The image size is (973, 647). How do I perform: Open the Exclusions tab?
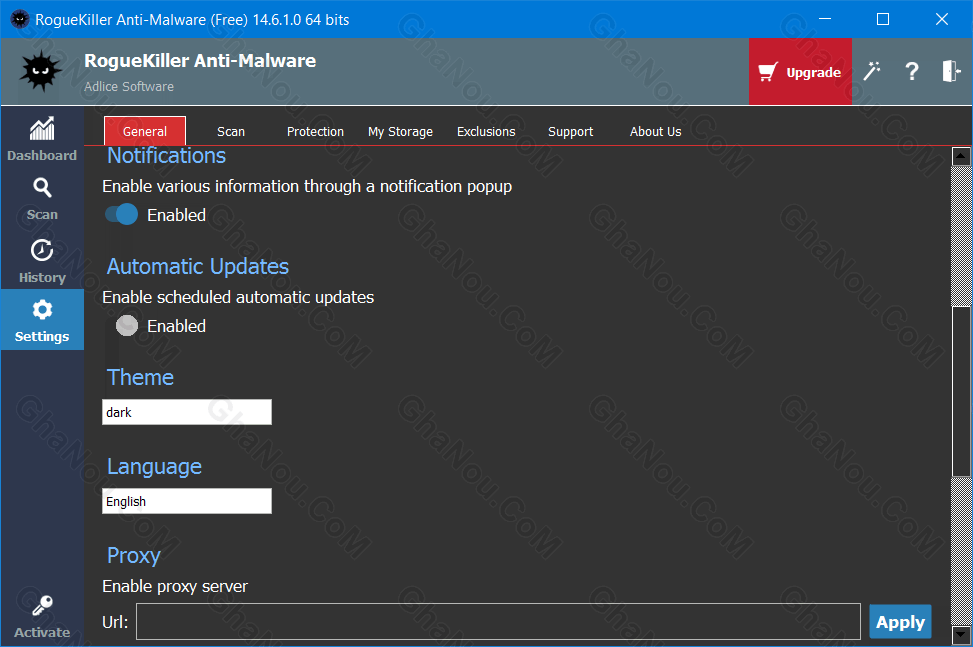coord(486,132)
